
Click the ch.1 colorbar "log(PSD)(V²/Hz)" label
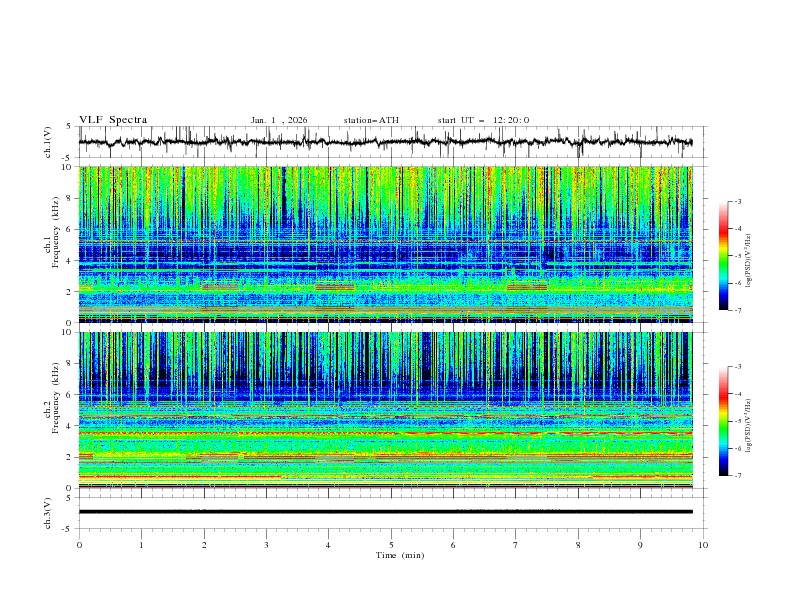click(749, 261)
